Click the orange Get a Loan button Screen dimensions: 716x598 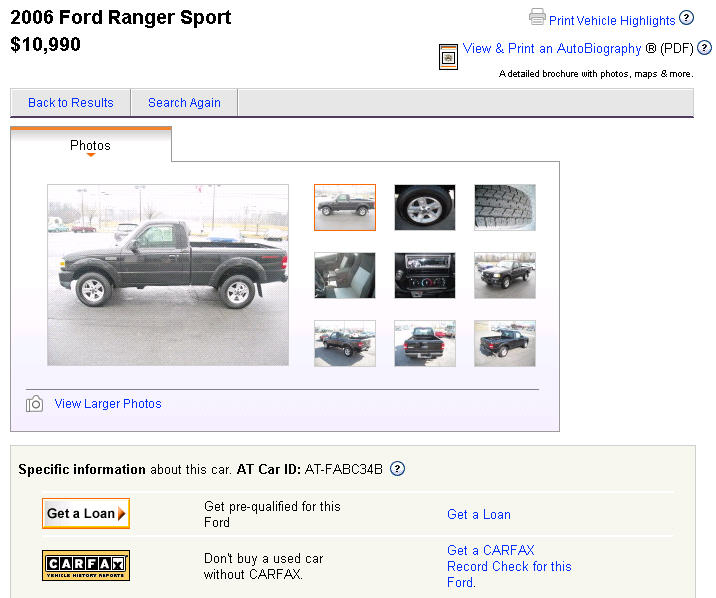tap(86, 514)
